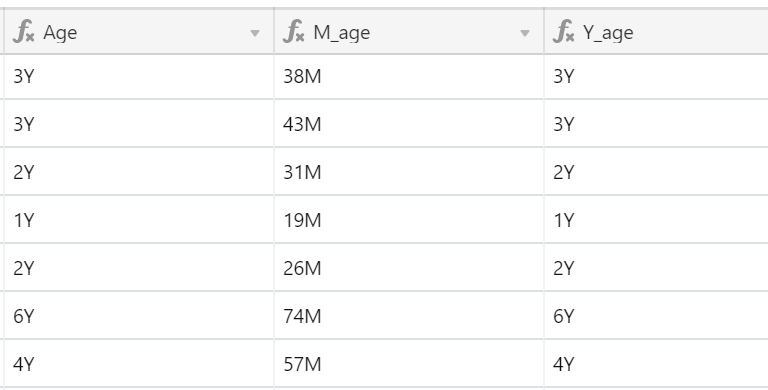Viewport: 768px width, 390px height.
Task: Select the Y_age column header label
Action: (608, 33)
